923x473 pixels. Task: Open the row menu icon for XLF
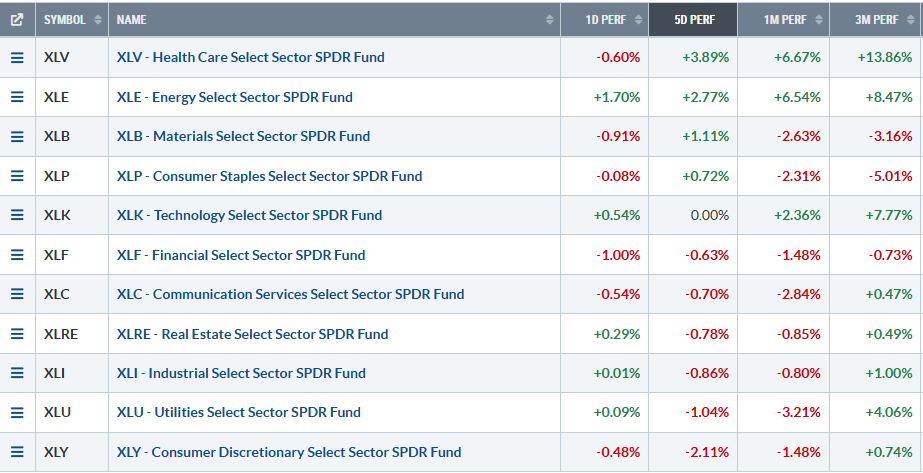(17, 255)
